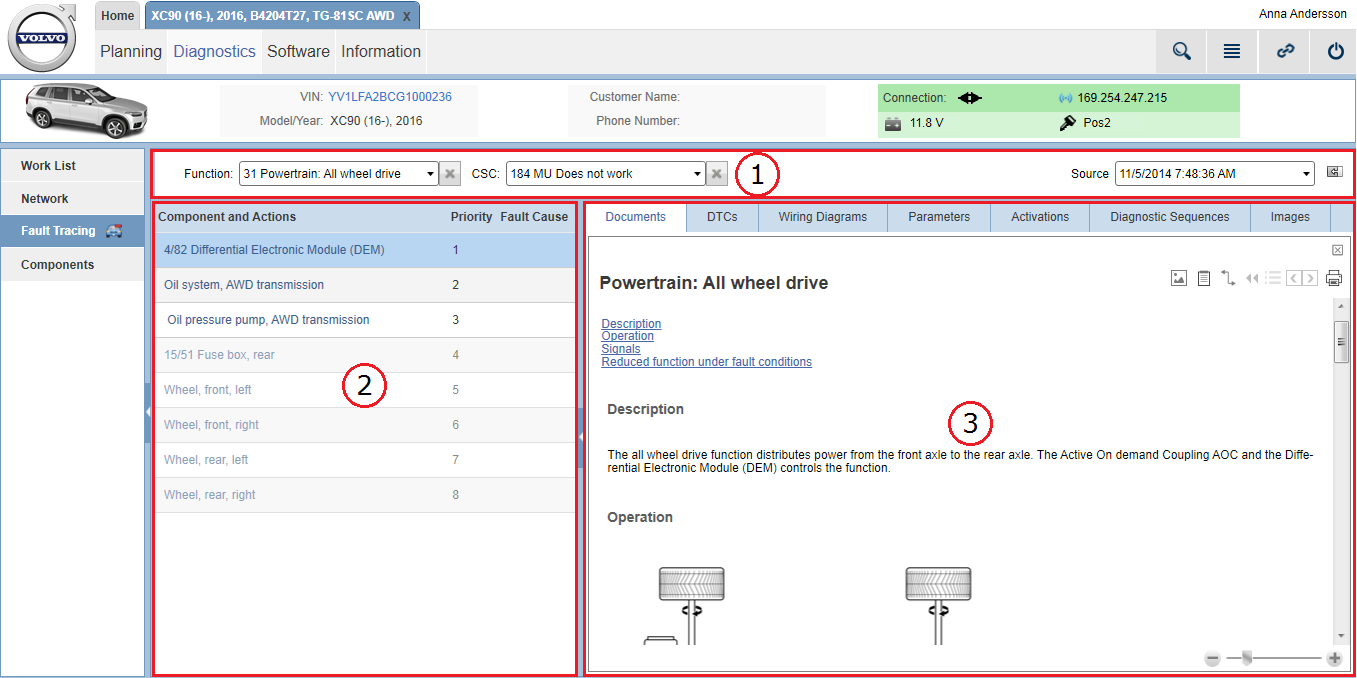Select 4/82 Differential Electronic Module (DEM) row
This screenshot has height=678, width=1357.
pyautogui.click(x=365, y=250)
